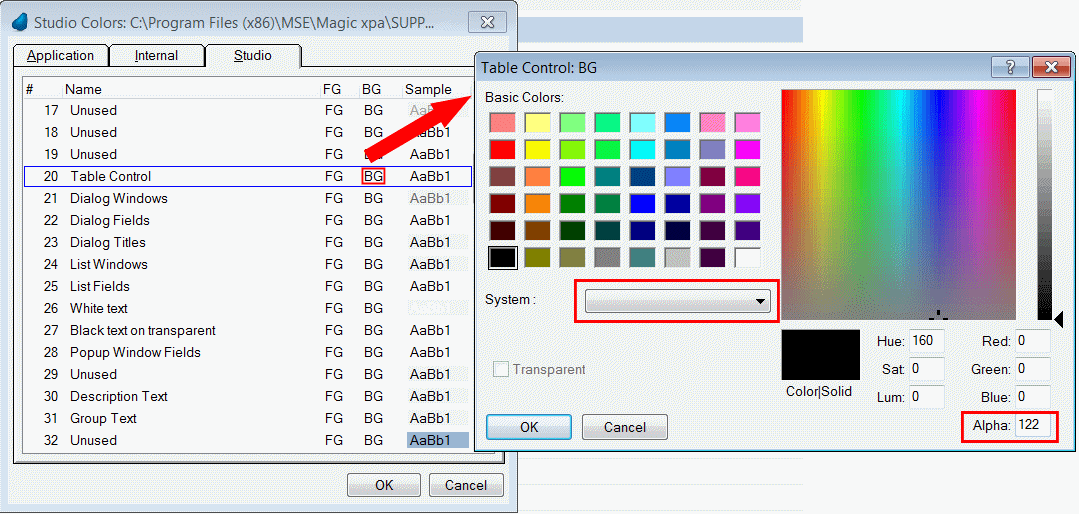This screenshot has height=514, width=1079.
Task: Click the Alpha value input field
Action: click(1032, 426)
